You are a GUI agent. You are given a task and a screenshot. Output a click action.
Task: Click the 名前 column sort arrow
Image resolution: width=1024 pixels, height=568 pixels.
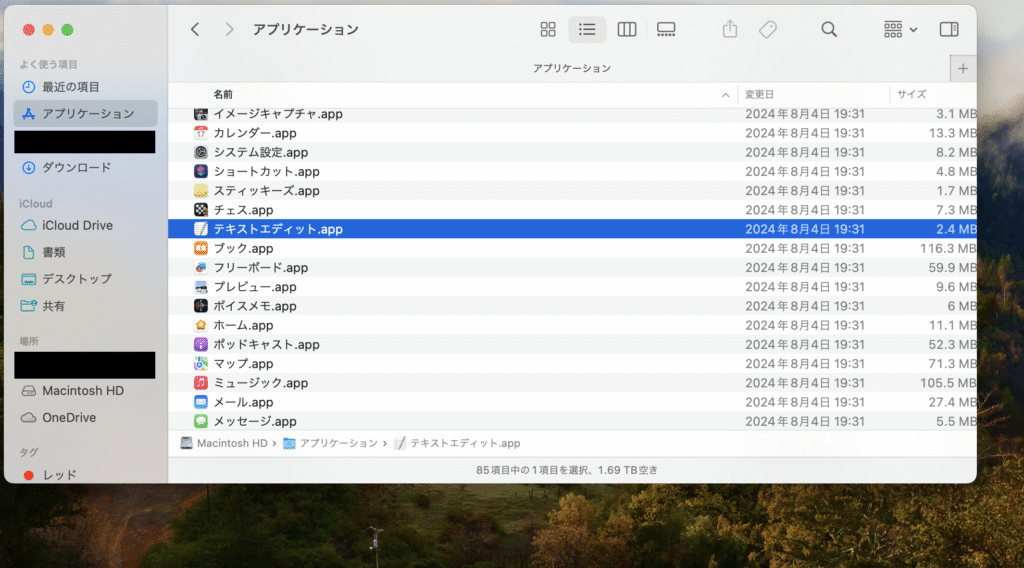point(725,95)
